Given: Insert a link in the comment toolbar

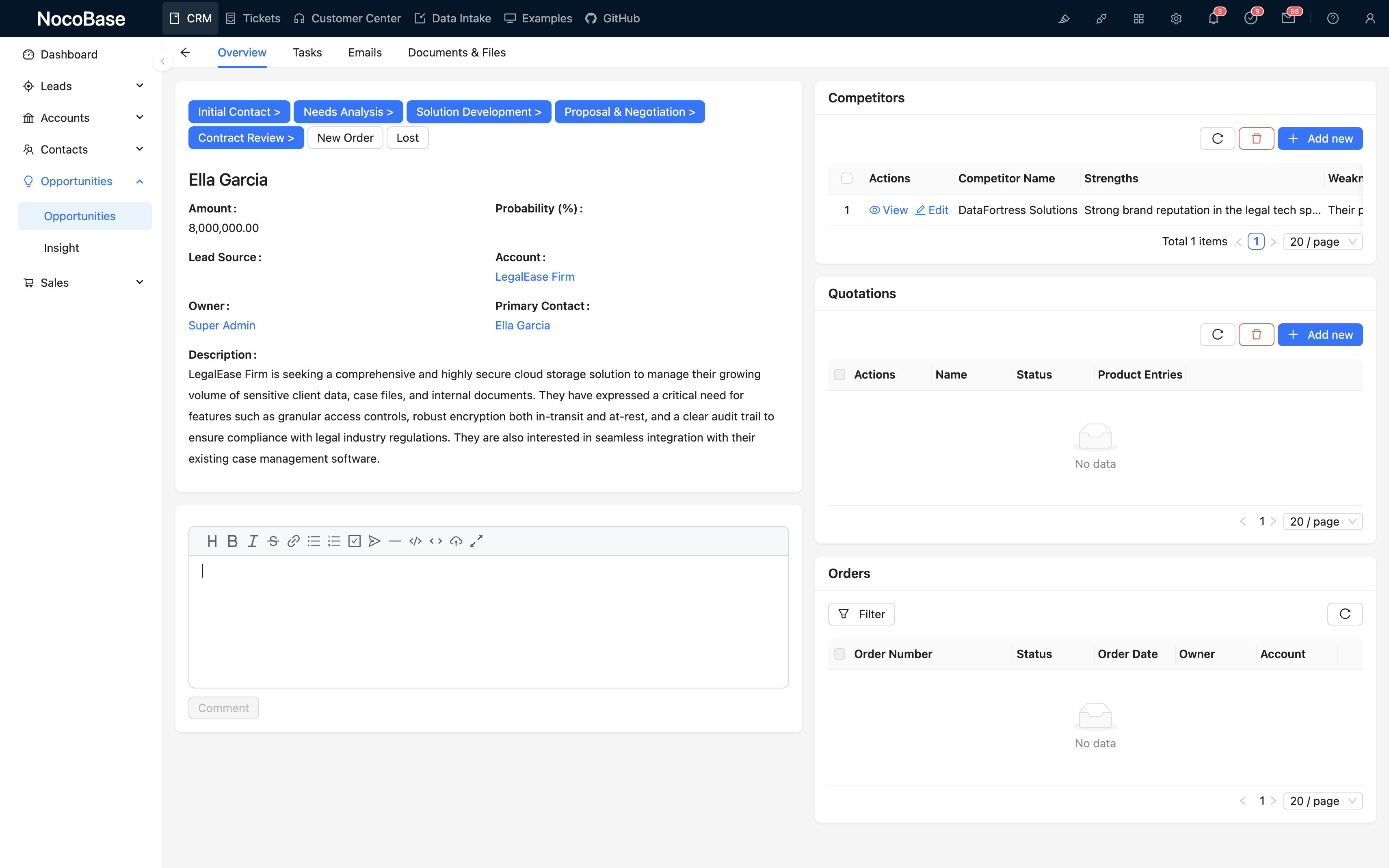Looking at the screenshot, I should coord(293,541).
